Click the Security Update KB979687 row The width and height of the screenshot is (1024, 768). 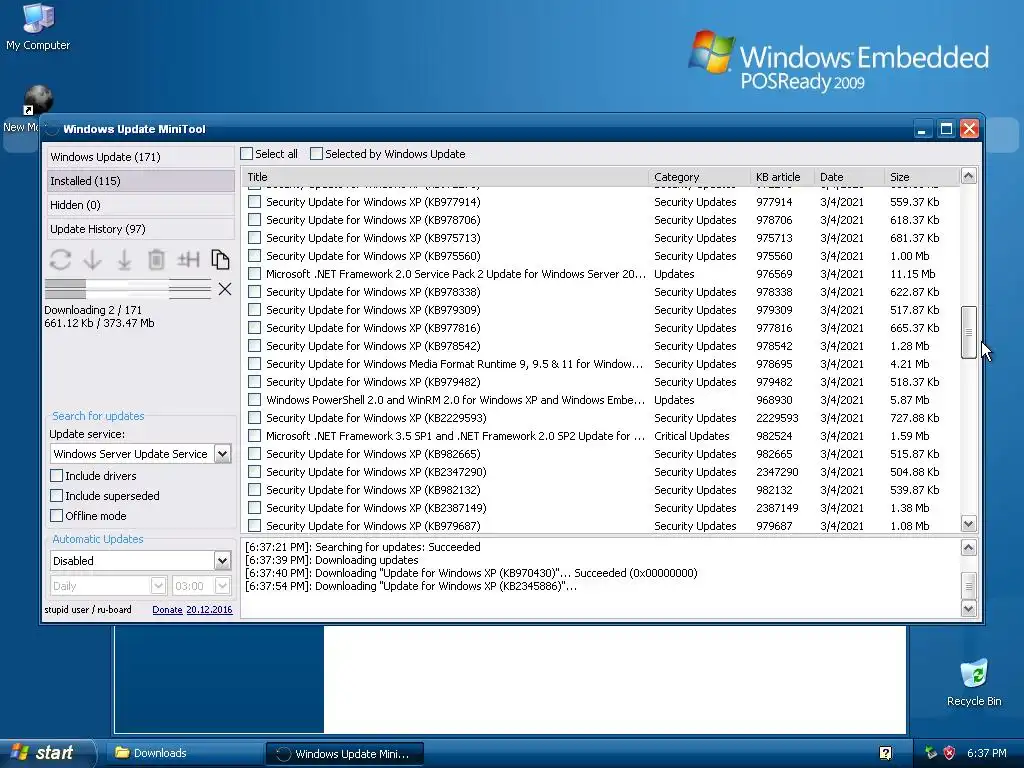coord(601,526)
